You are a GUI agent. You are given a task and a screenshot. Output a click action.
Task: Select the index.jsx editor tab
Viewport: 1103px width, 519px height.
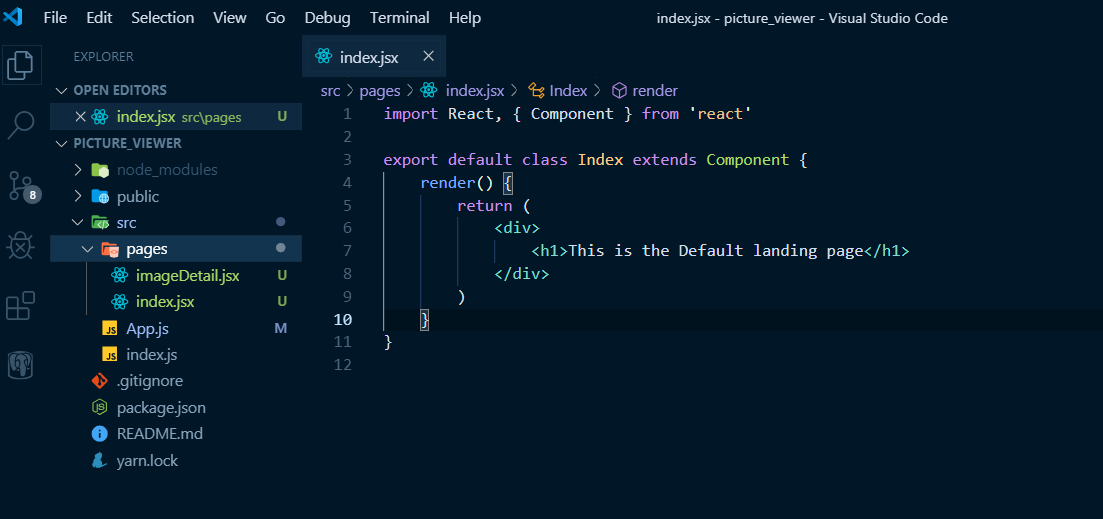pyautogui.click(x=374, y=56)
